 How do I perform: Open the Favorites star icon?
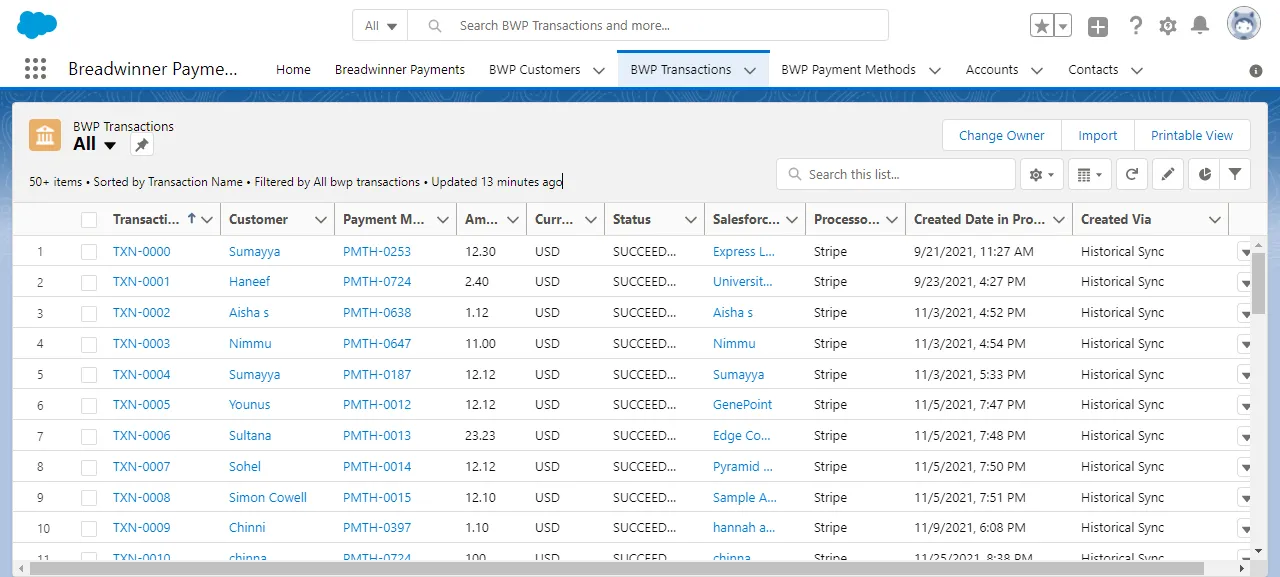(x=1042, y=26)
